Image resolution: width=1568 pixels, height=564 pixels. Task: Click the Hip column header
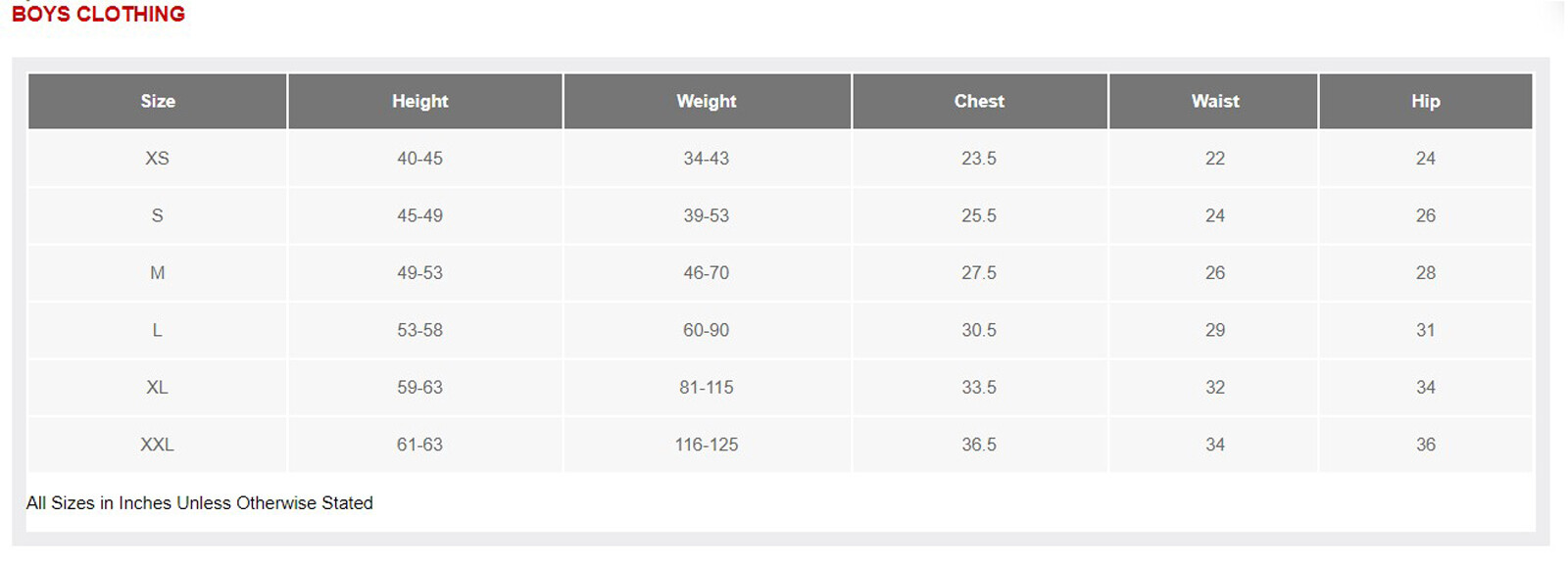click(1425, 101)
